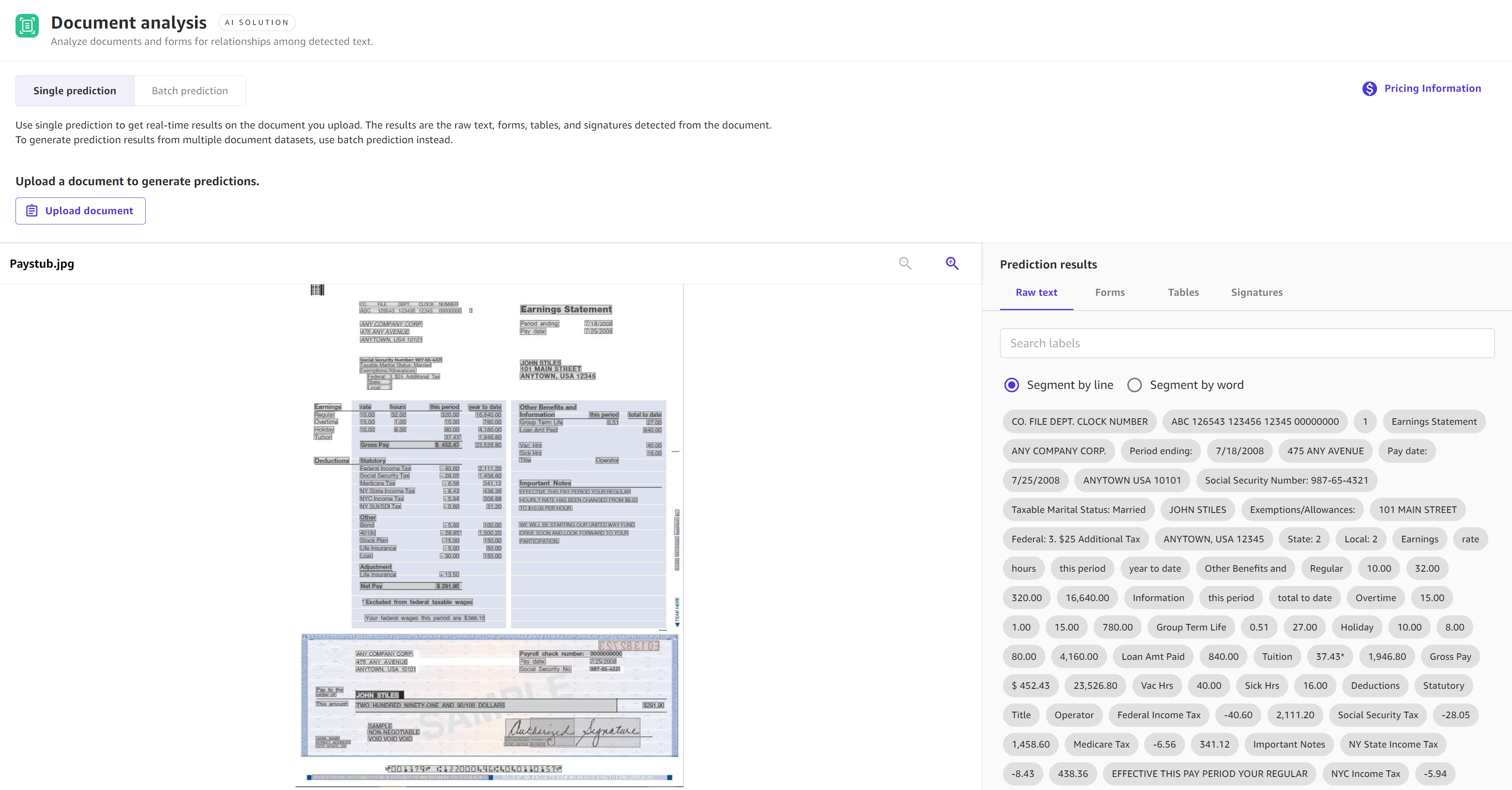
Task: Enable Segment by line radio button
Action: click(x=1012, y=384)
